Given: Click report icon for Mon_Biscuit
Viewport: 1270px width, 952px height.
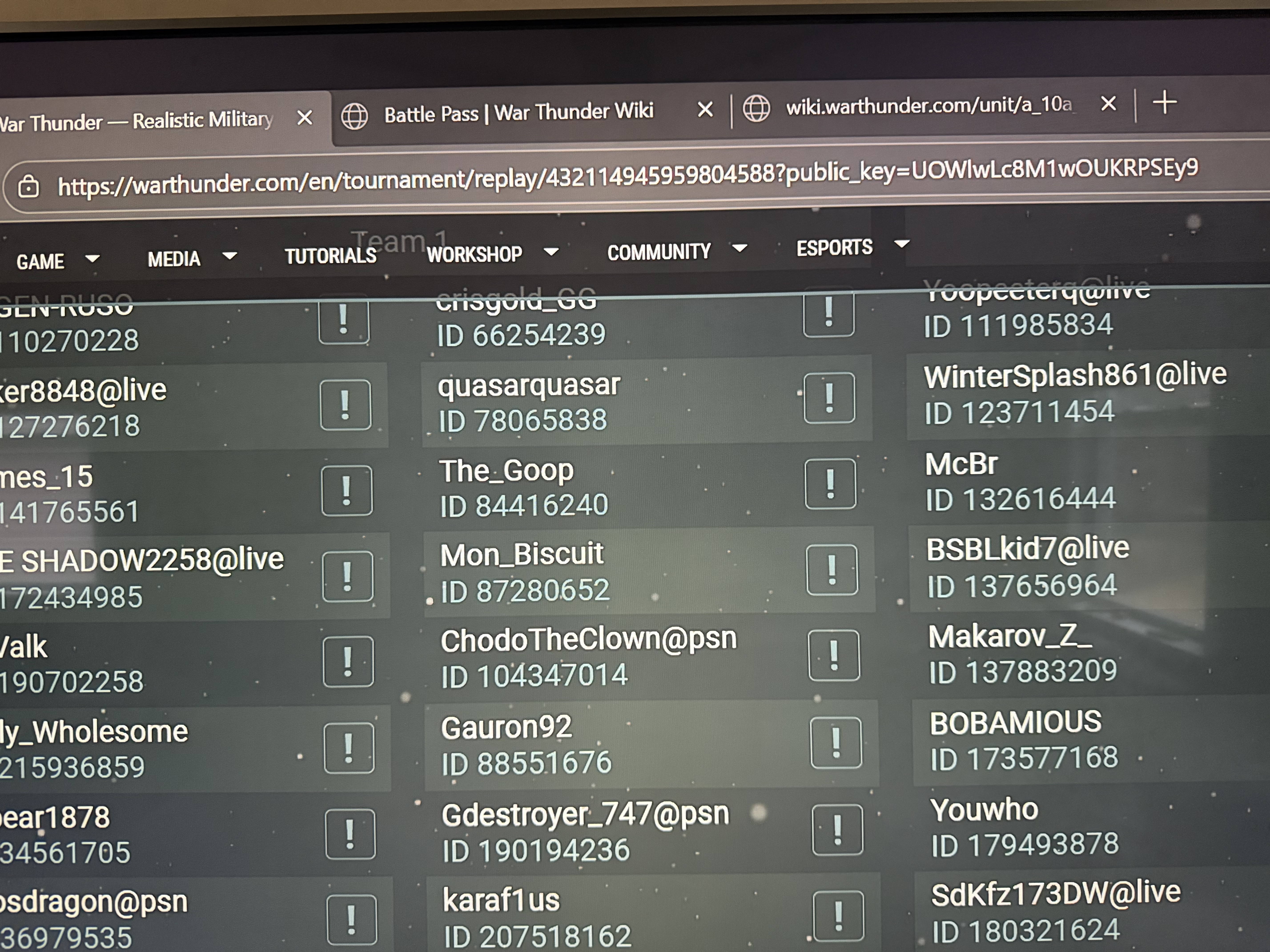Looking at the screenshot, I should (x=832, y=570).
